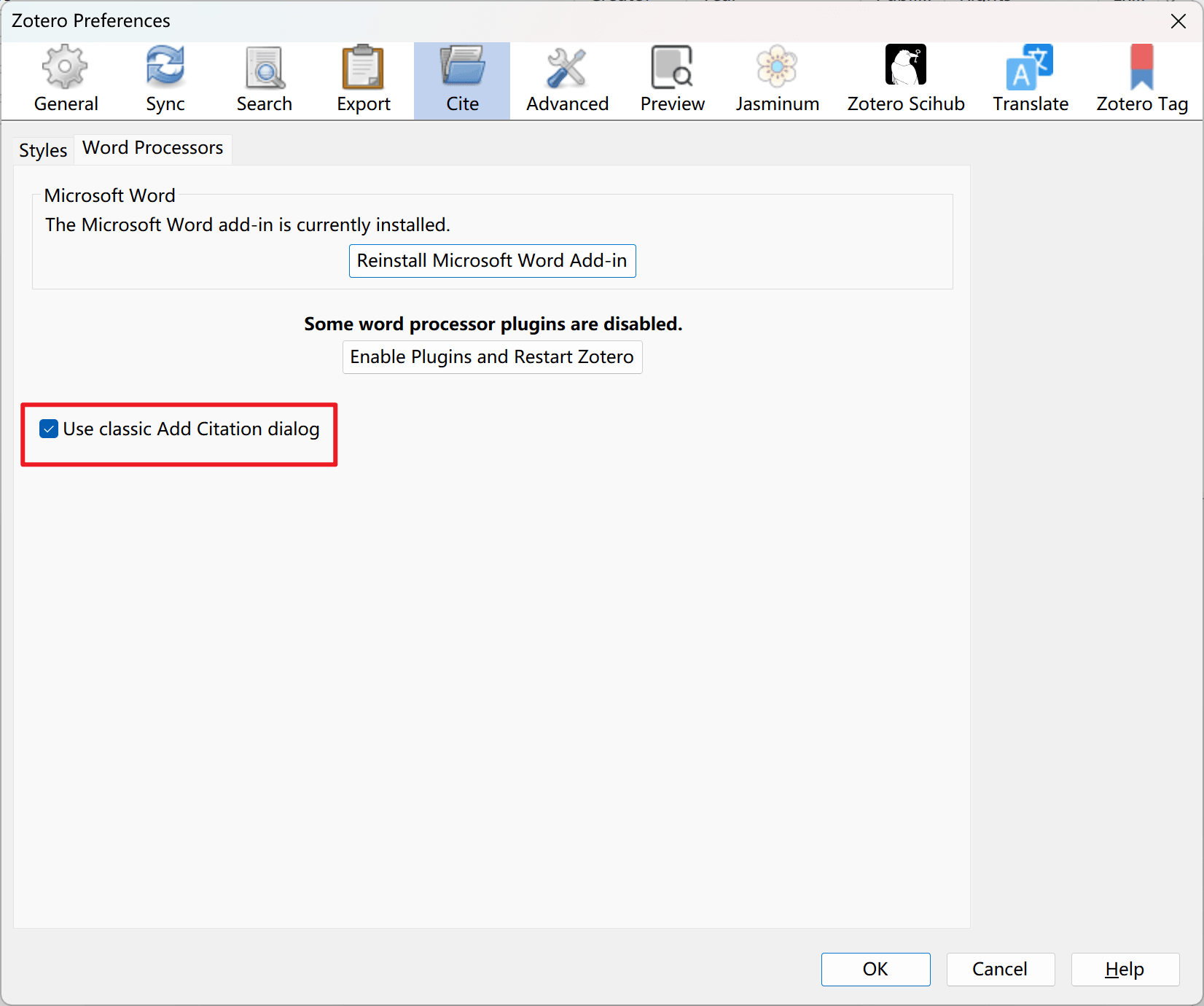Select the Export clipboard icon

[363, 67]
